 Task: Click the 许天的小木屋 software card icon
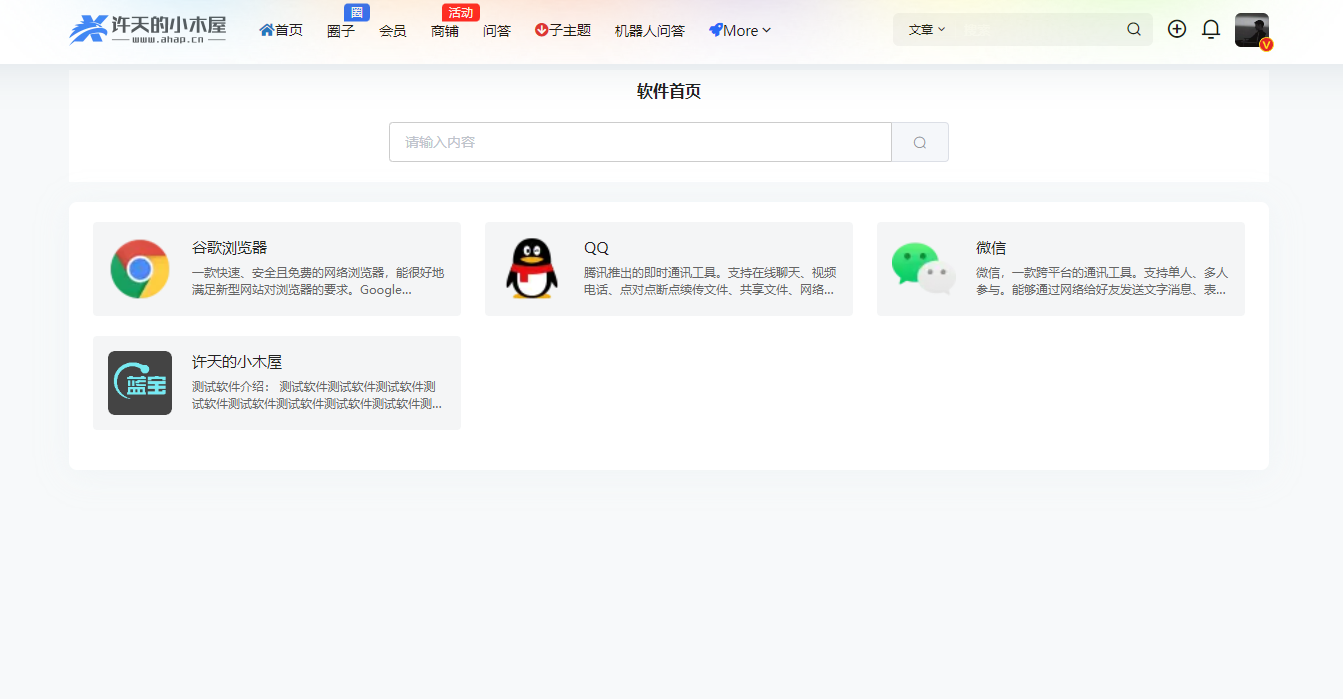coord(140,383)
